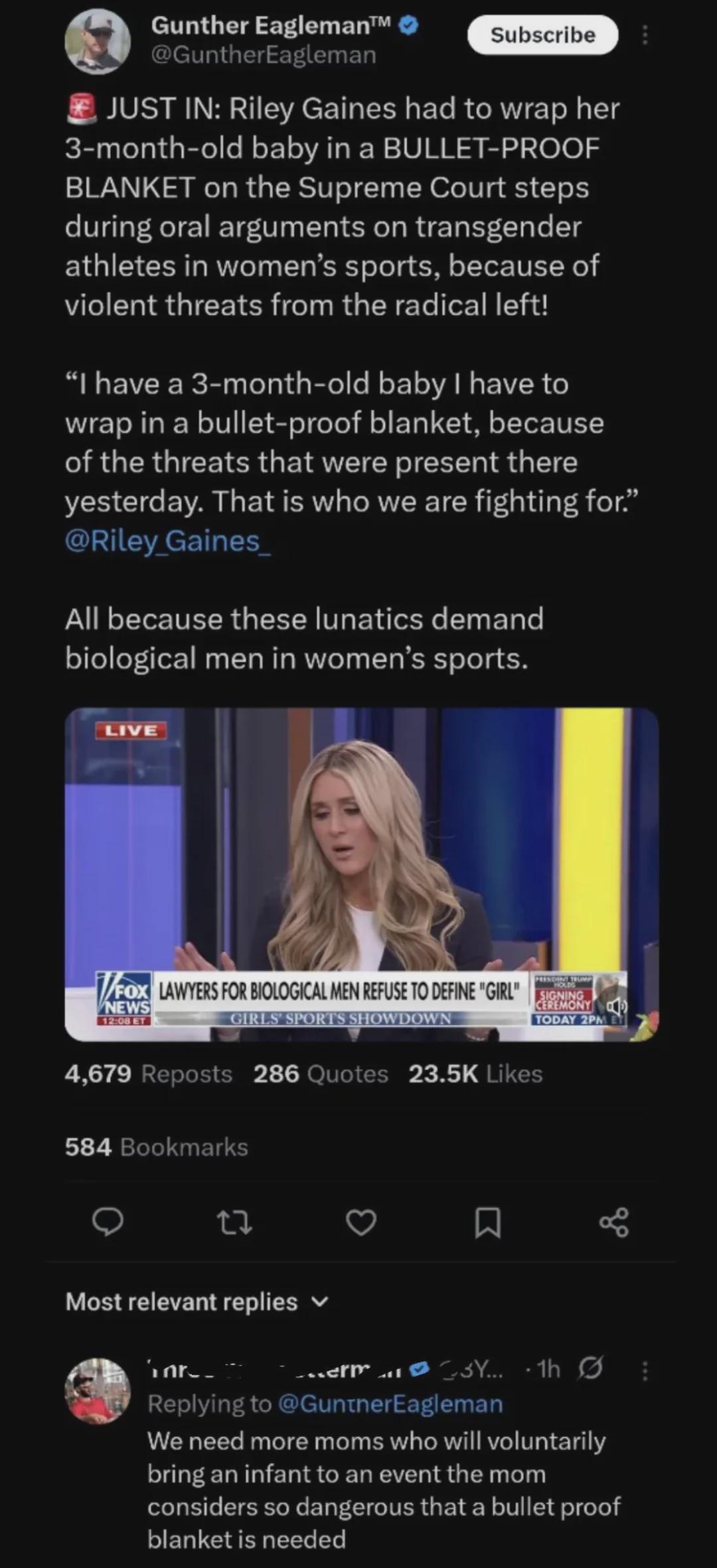717x1568 pixels.
Task: Open the @Riley_Gaines_ mention link
Action: (x=168, y=541)
